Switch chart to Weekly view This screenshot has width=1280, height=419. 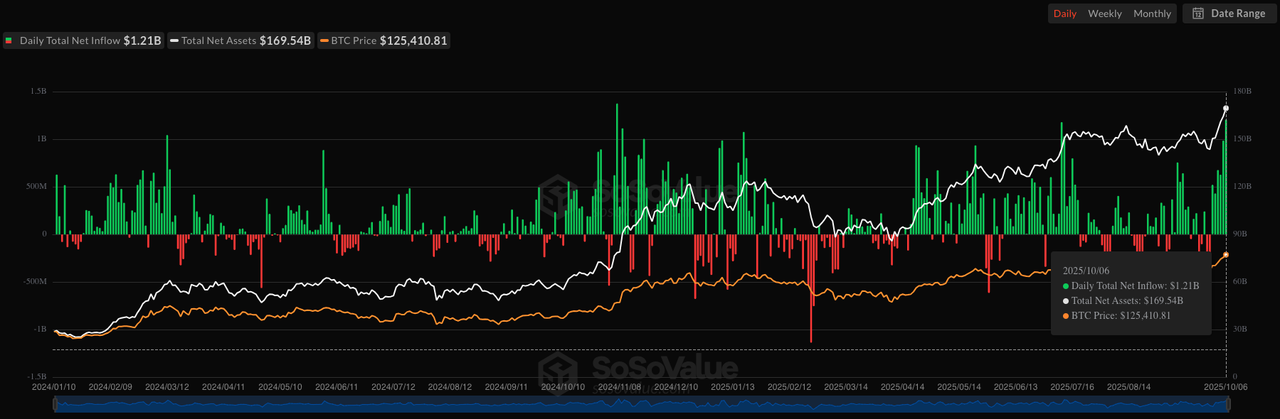coord(1105,14)
